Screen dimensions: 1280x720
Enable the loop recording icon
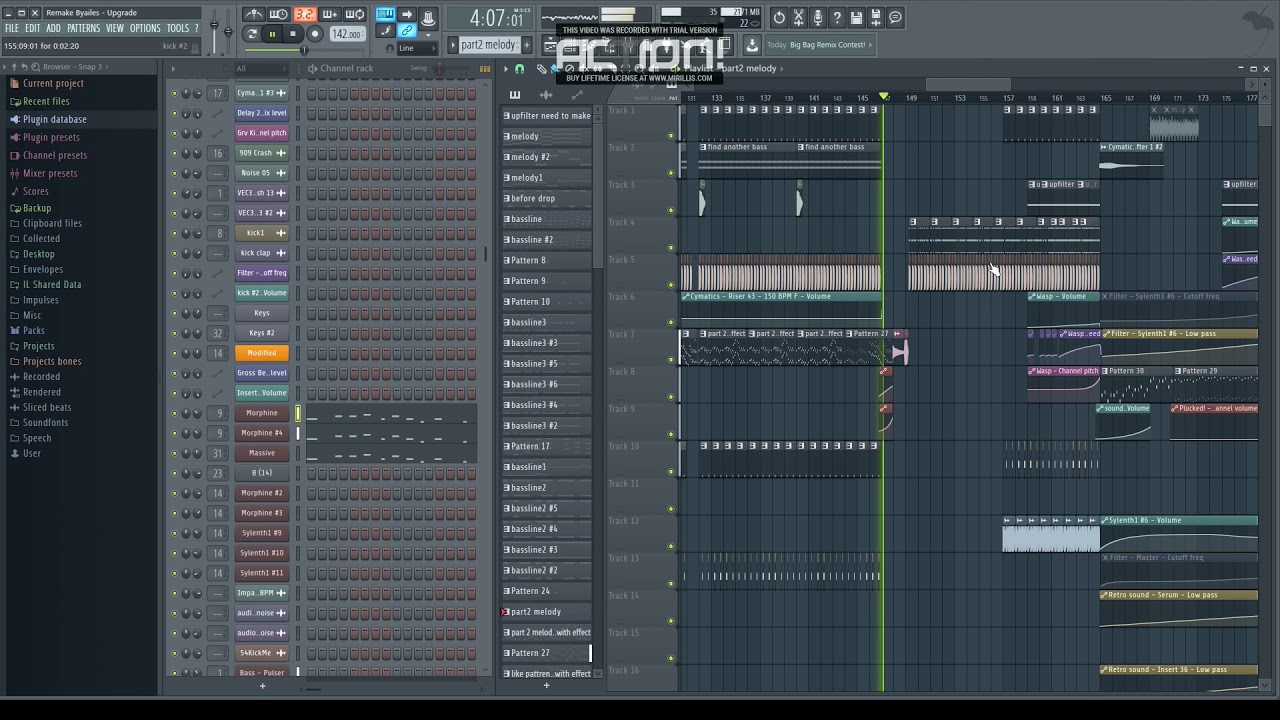tap(355, 15)
